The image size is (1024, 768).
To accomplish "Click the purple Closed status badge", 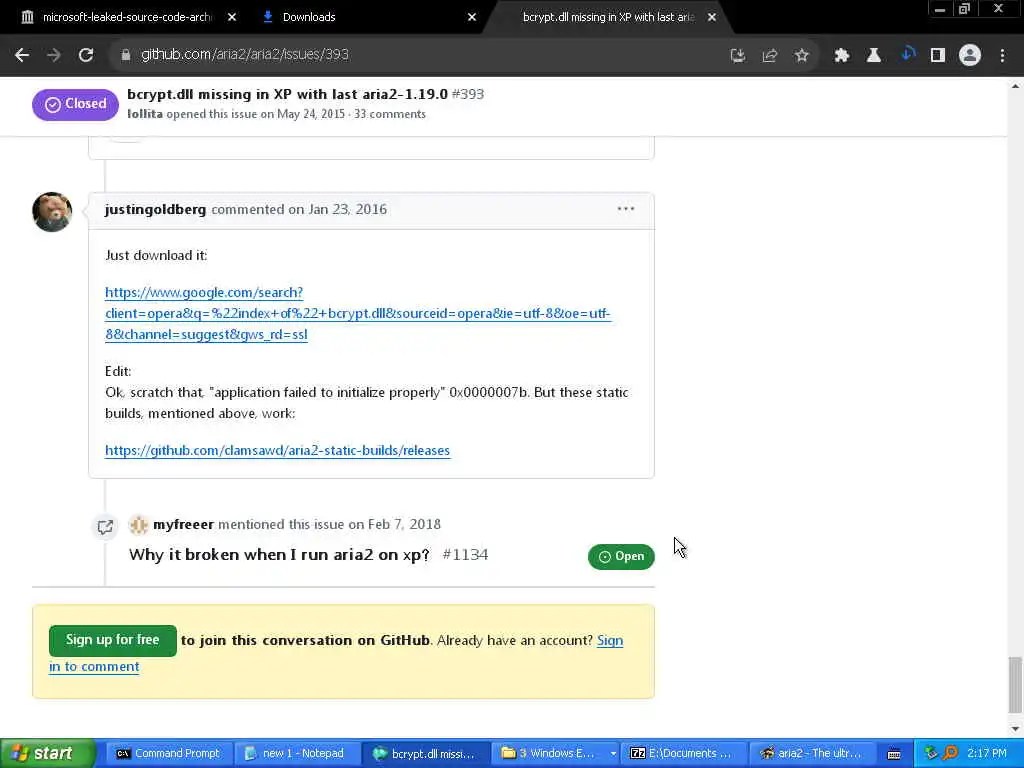I will pos(75,104).
